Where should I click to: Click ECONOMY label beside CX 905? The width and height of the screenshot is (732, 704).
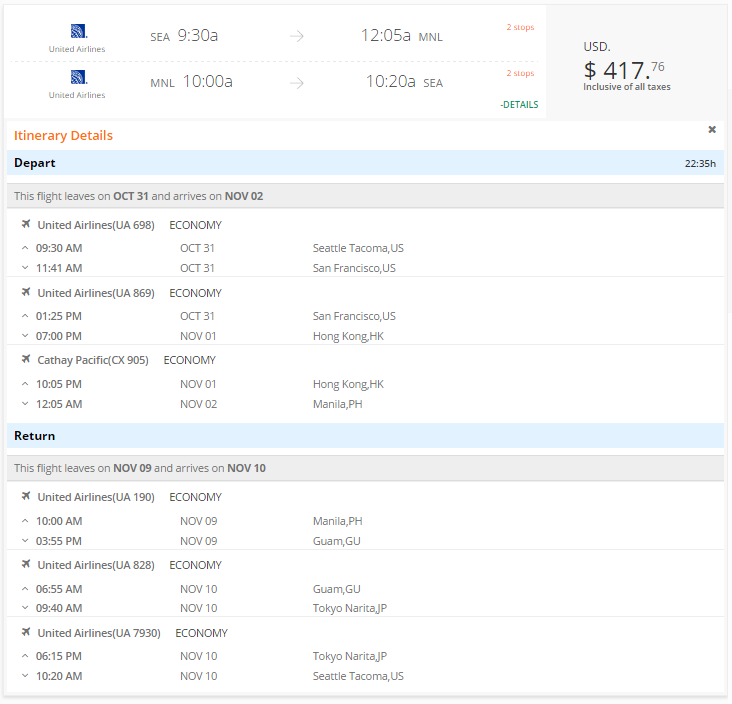point(190,360)
